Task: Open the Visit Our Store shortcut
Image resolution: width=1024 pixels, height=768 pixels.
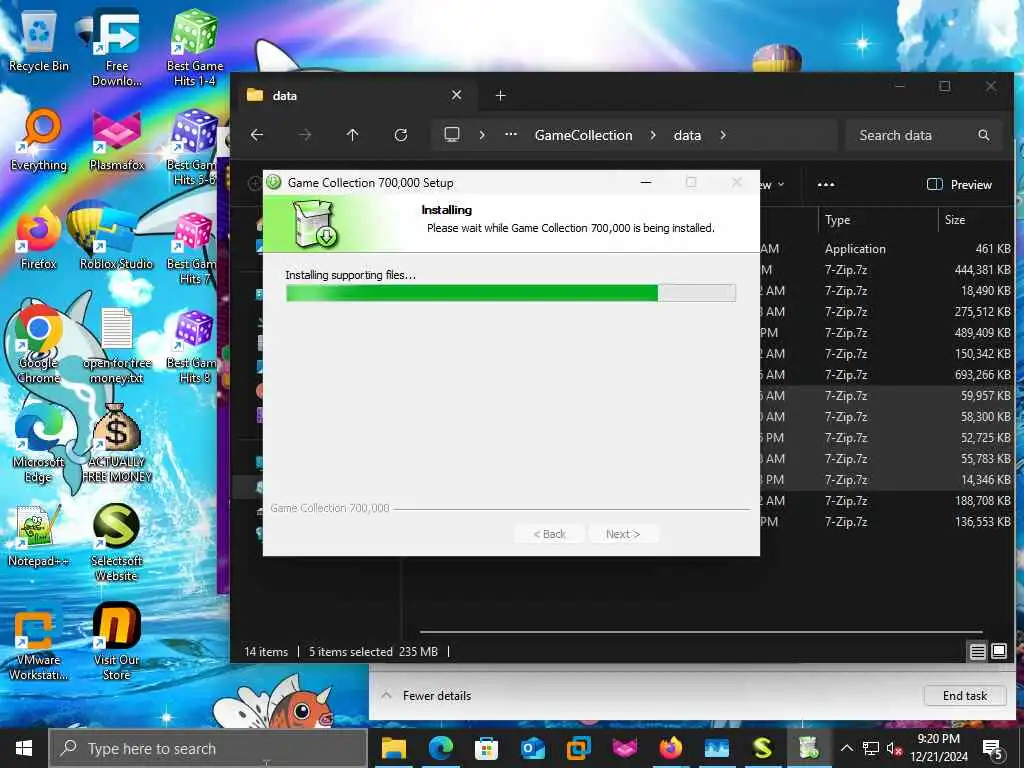Action: (116, 641)
